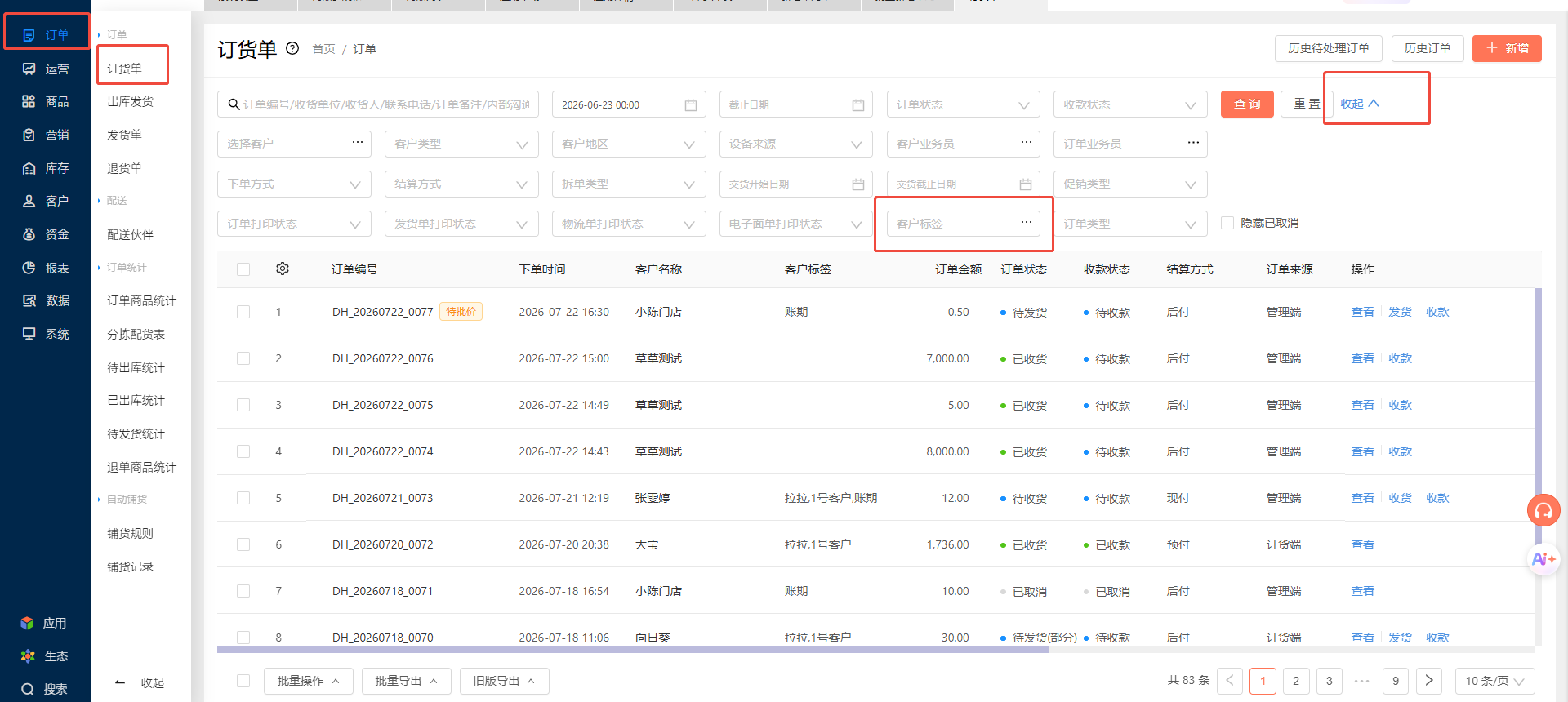Toggle the select-all checkbox in table header
The height and width of the screenshot is (702, 1568).
pos(243,269)
